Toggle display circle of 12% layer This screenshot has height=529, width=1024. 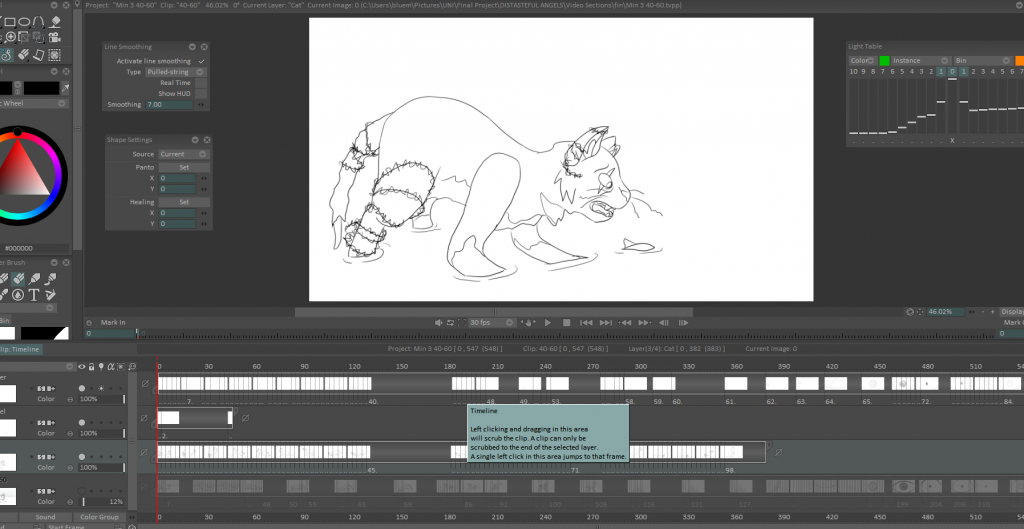pos(82,490)
